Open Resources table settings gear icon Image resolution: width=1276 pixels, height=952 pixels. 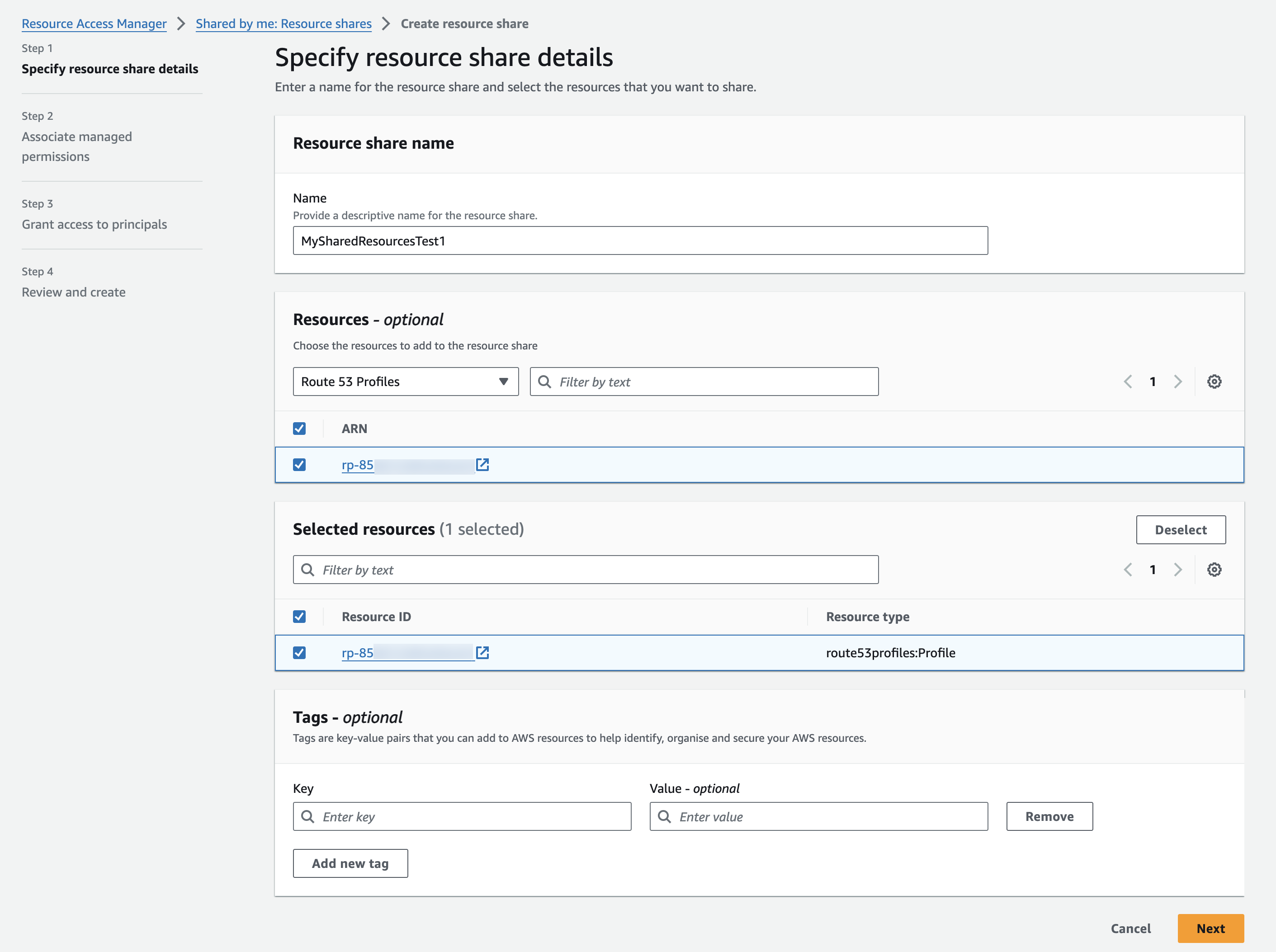tap(1214, 382)
